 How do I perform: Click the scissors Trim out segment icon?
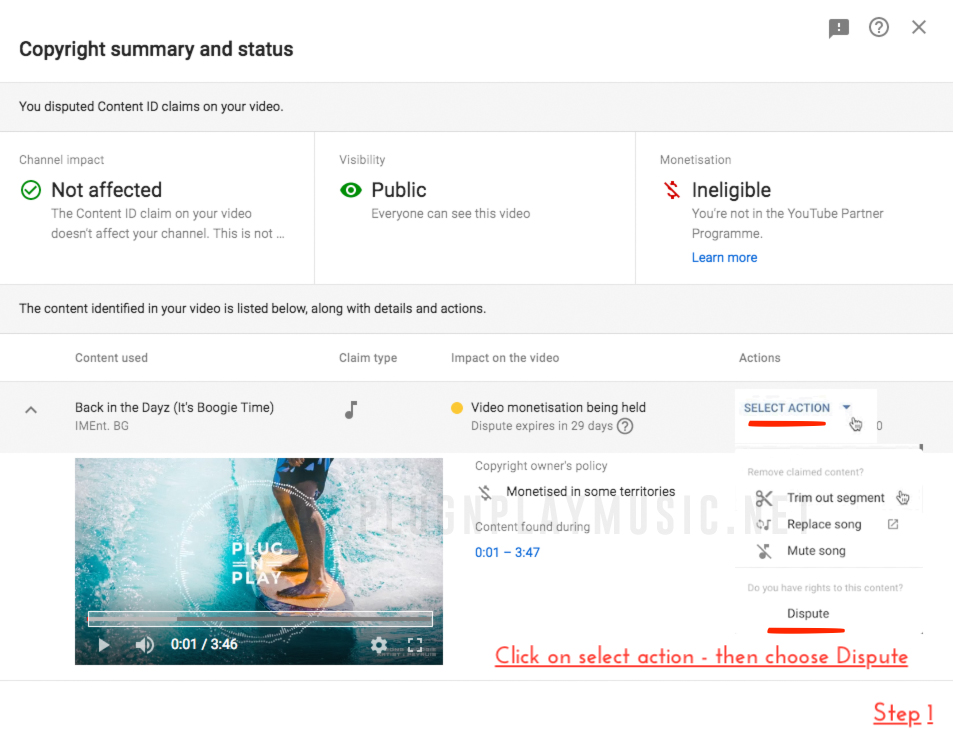click(765, 498)
